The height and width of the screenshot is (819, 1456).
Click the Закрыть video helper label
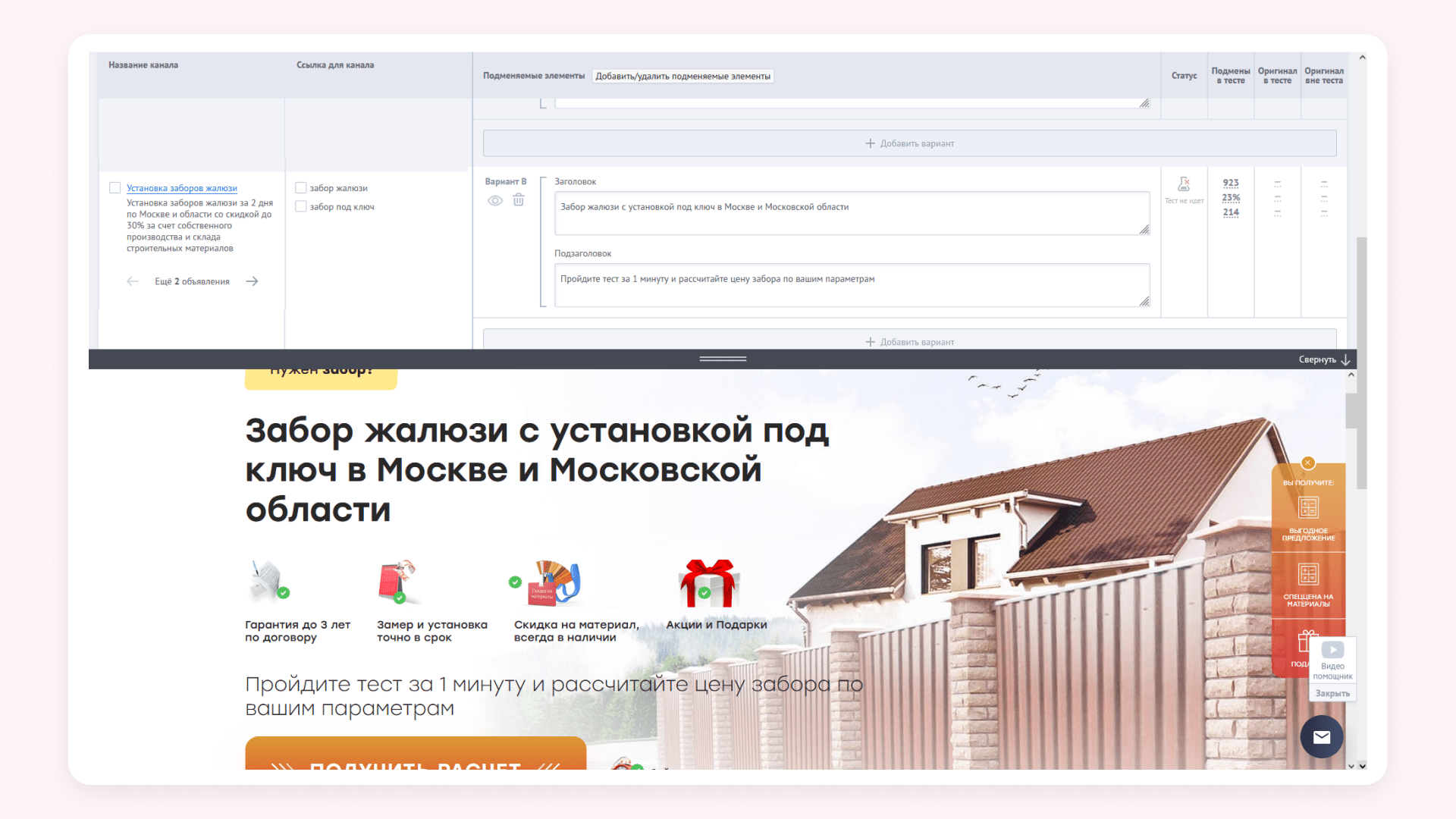click(x=1332, y=693)
